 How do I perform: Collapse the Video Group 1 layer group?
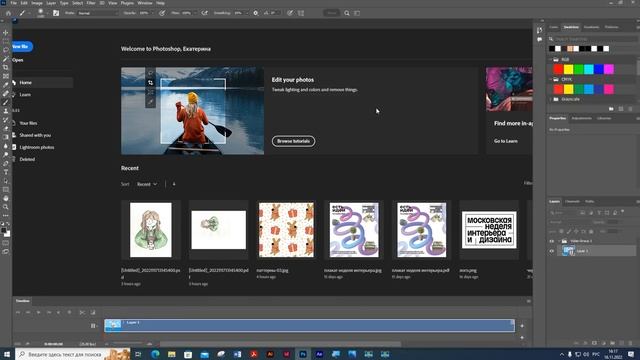[559, 241]
